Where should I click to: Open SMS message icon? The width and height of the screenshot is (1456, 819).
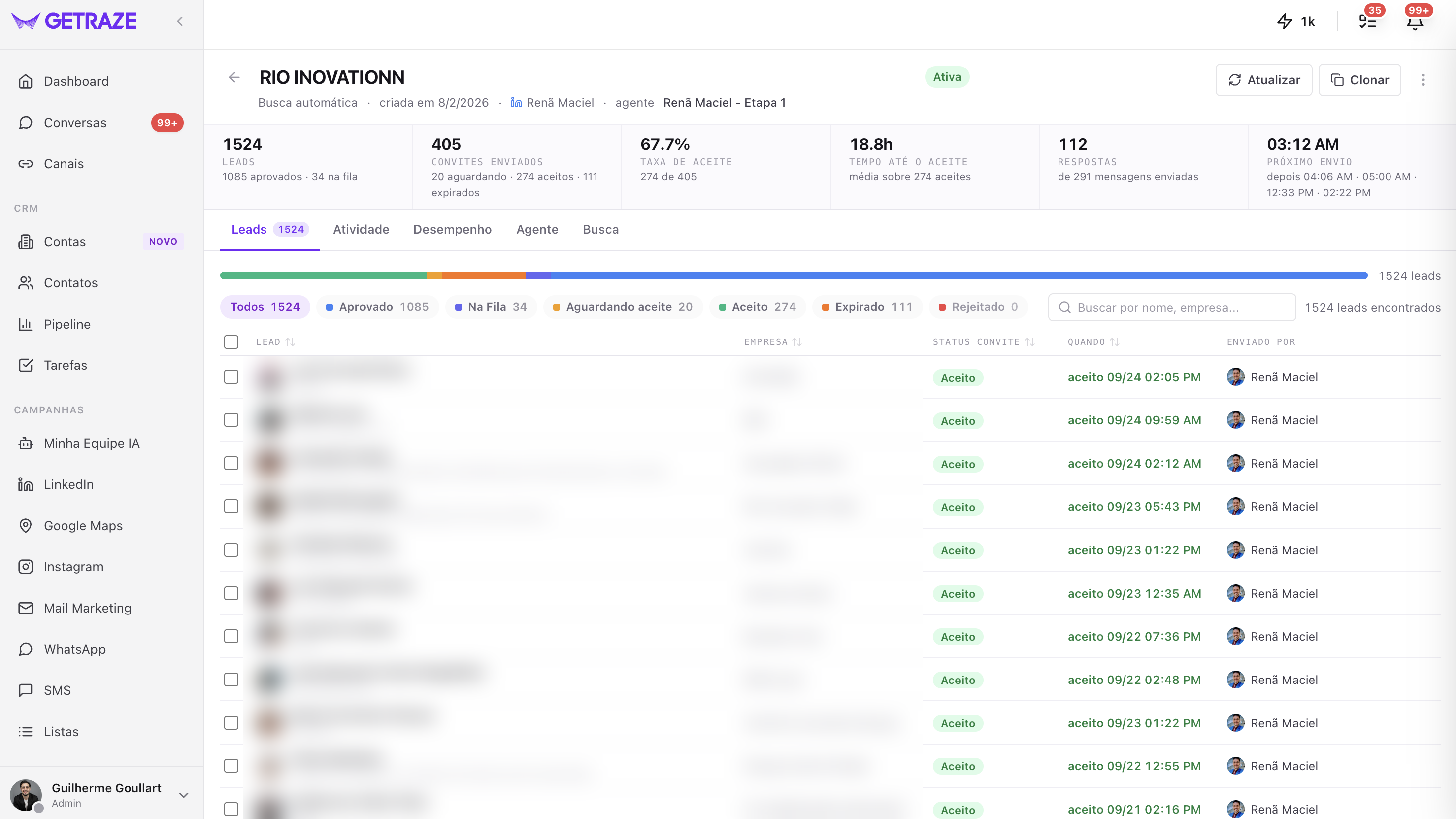pos(25,690)
